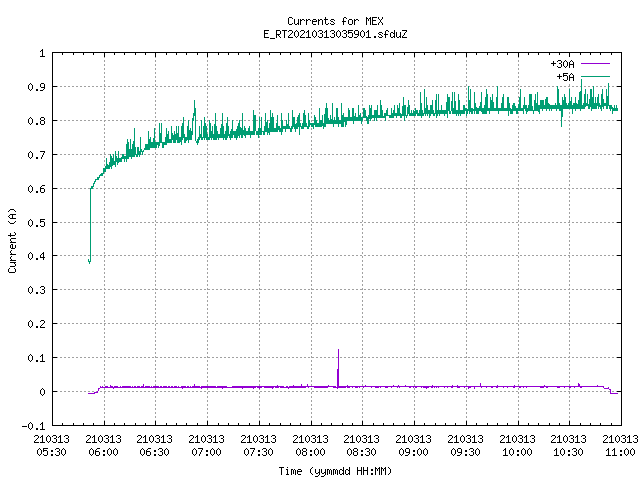Image resolution: width=640 pixels, height=480 pixels.
Task: Click the chart title "Currents for MEX"
Action: click(335, 21)
